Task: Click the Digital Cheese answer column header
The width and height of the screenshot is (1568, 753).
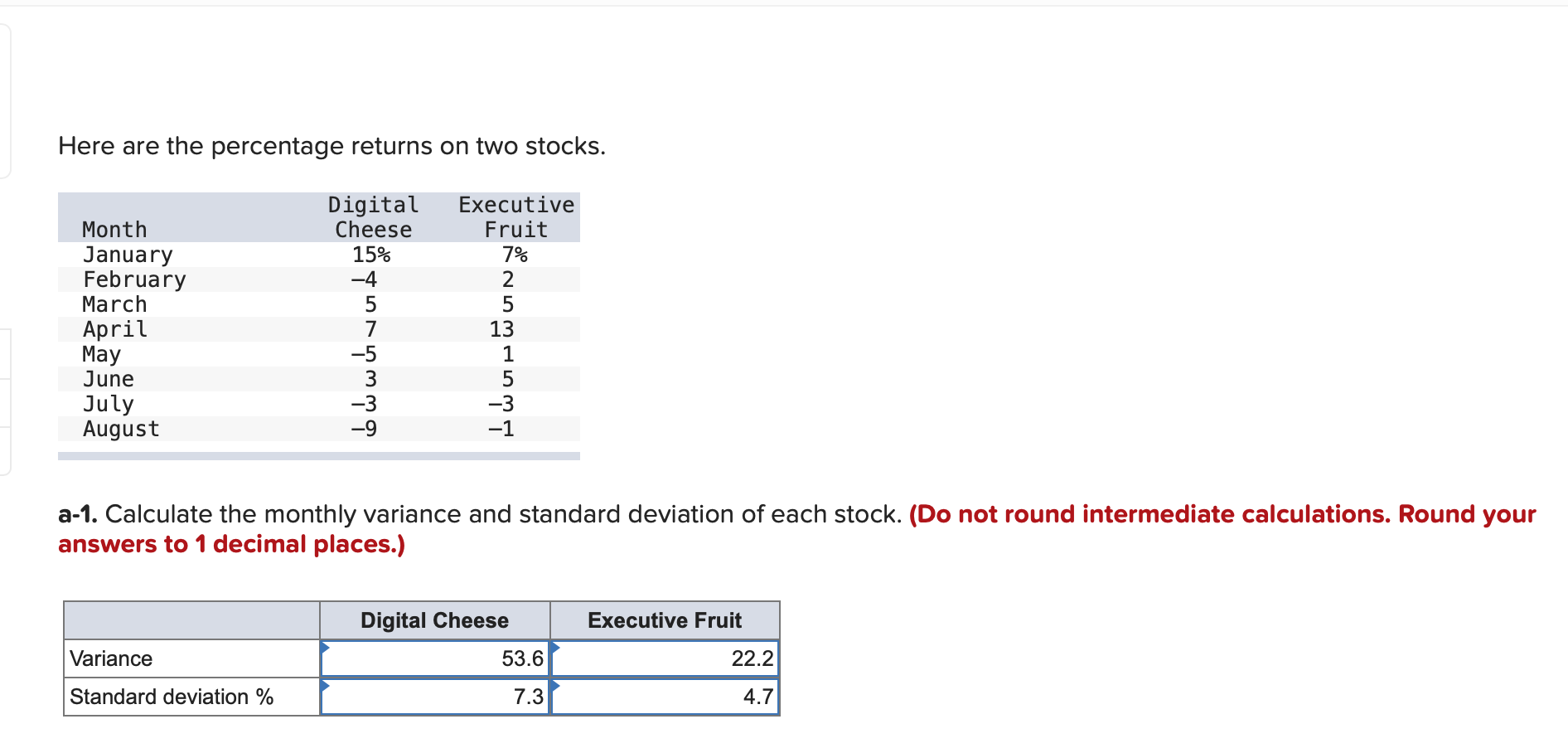Action: 435,620
